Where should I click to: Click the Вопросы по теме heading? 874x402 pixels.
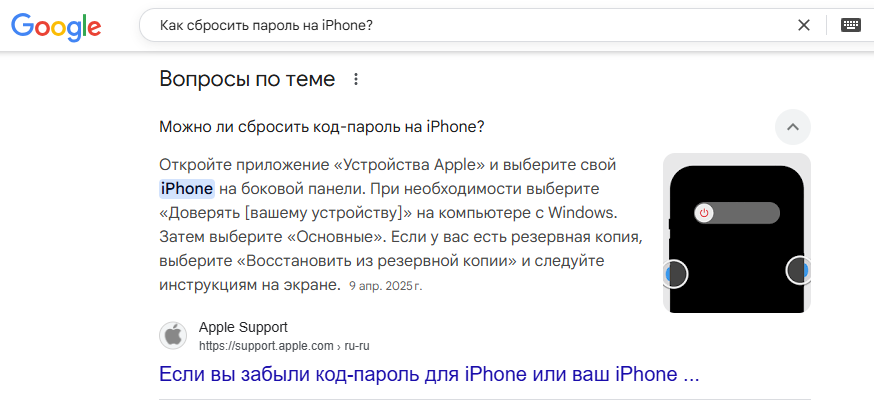[x=247, y=79]
